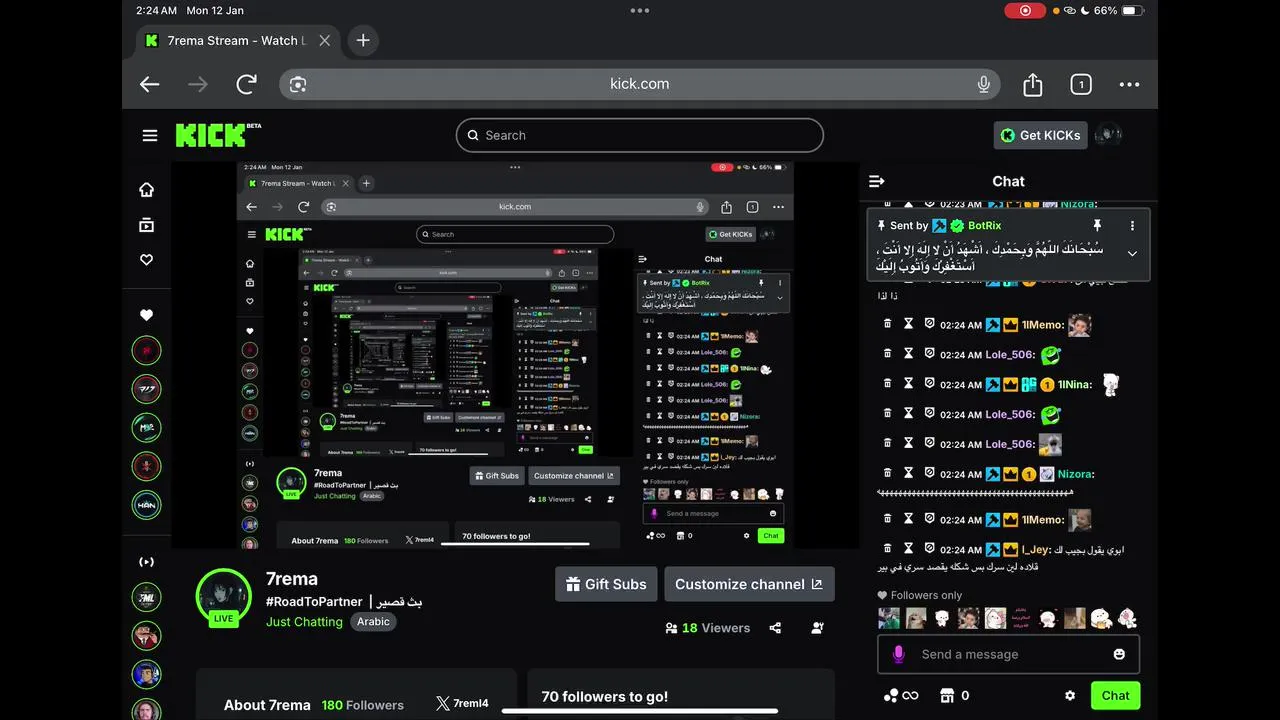The height and width of the screenshot is (720, 1280).
Task: Open the Nizora username in chat
Action: tap(1076, 474)
